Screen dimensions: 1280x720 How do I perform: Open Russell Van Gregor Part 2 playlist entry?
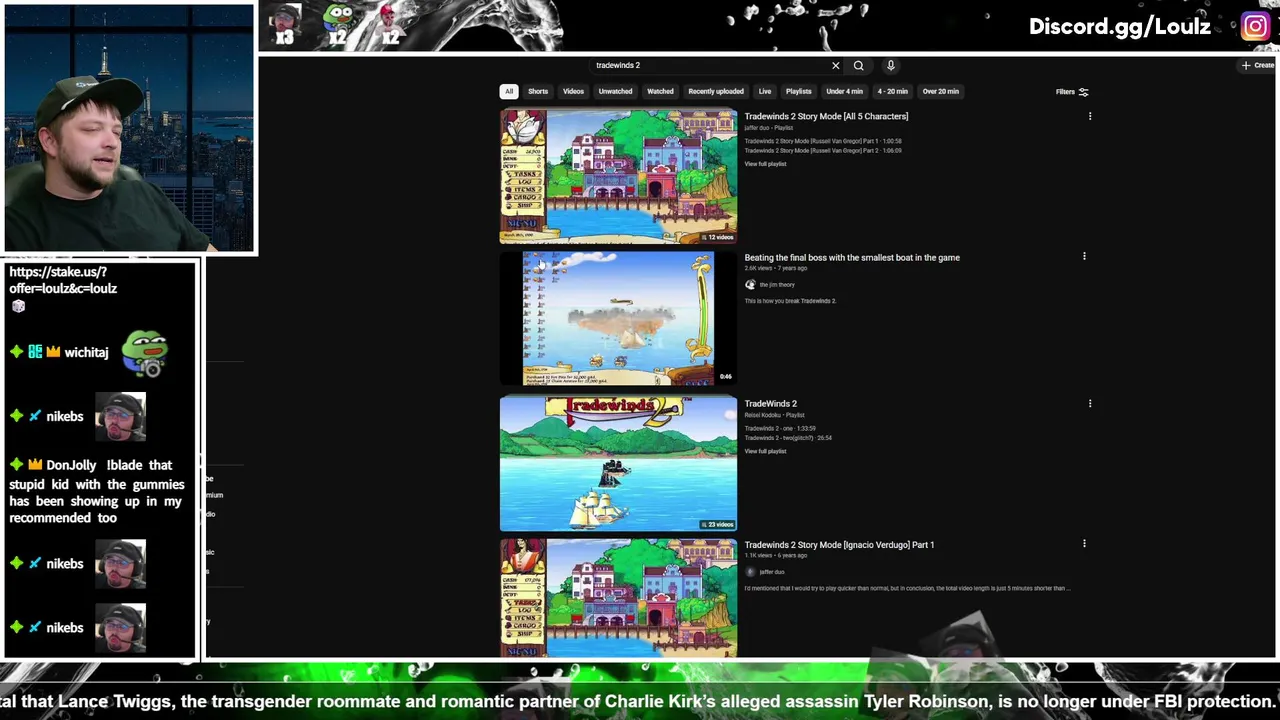coord(823,151)
